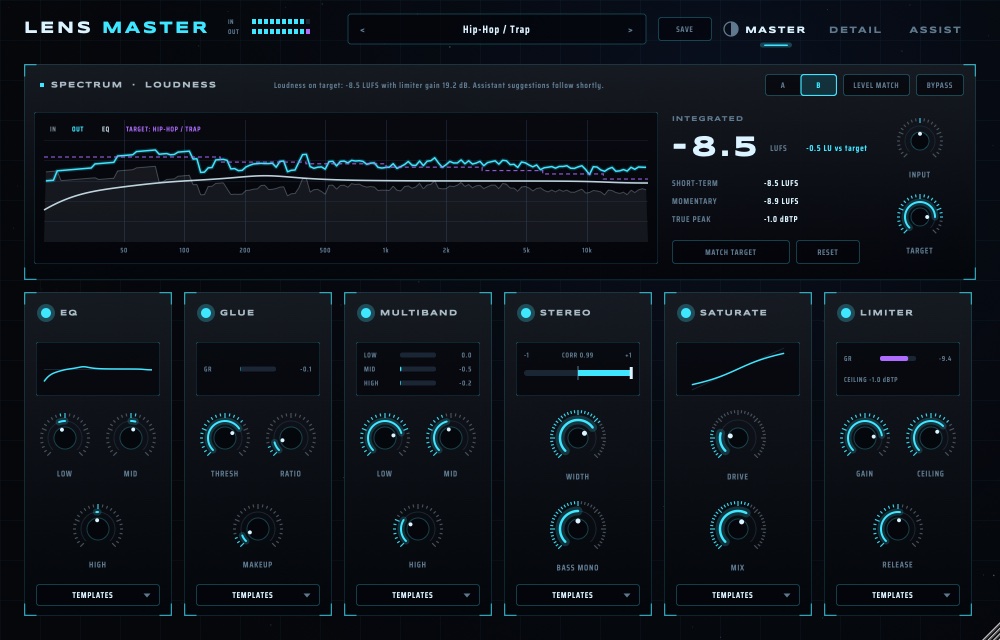Viewport: 1000px width, 640px height.
Task: Click the Saturate Drive knob
Action: coord(738,437)
